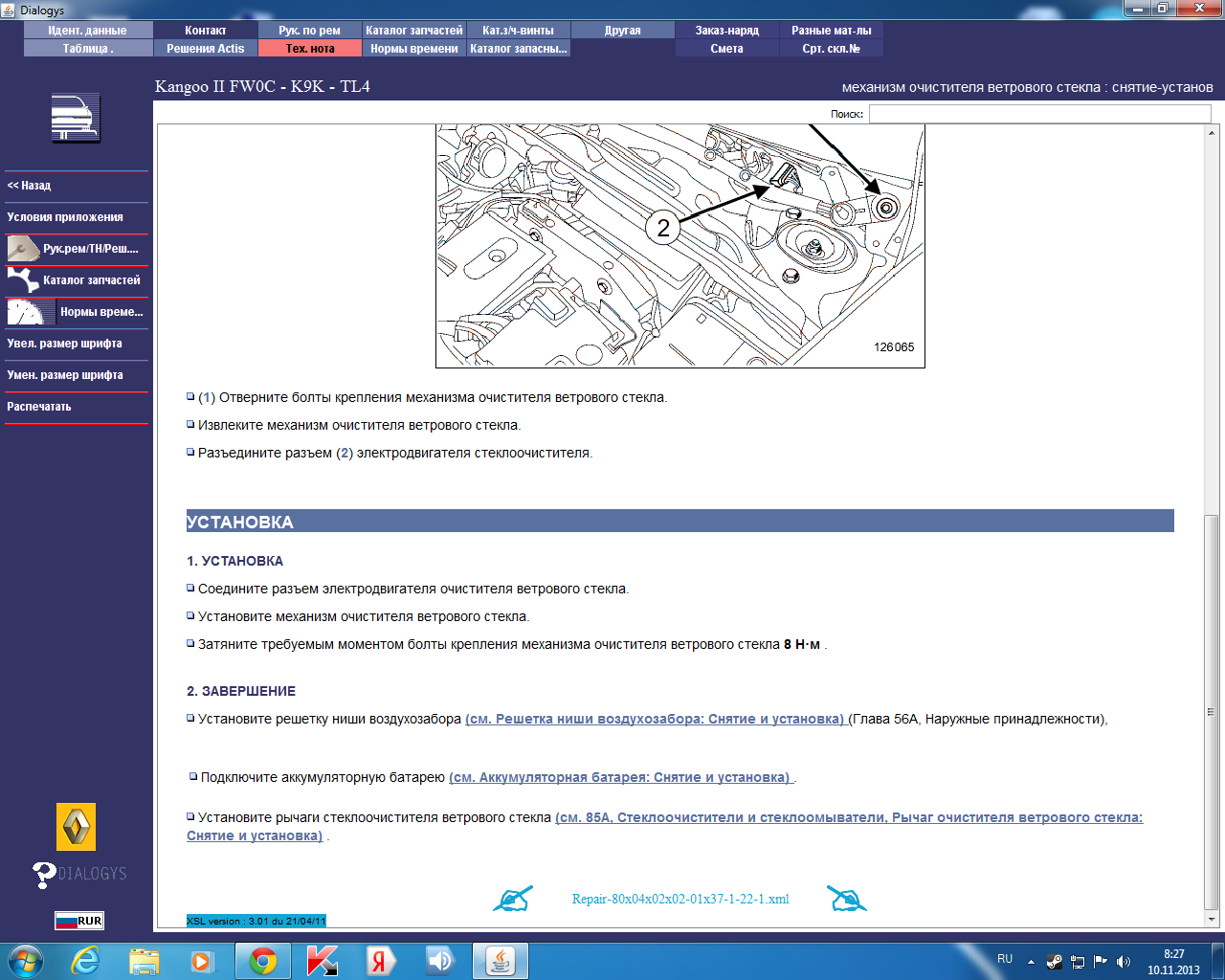This screenshot has height=980, width=1225.
Task: Click the left pencil annotation icon
Action: [x=512, y=899]
